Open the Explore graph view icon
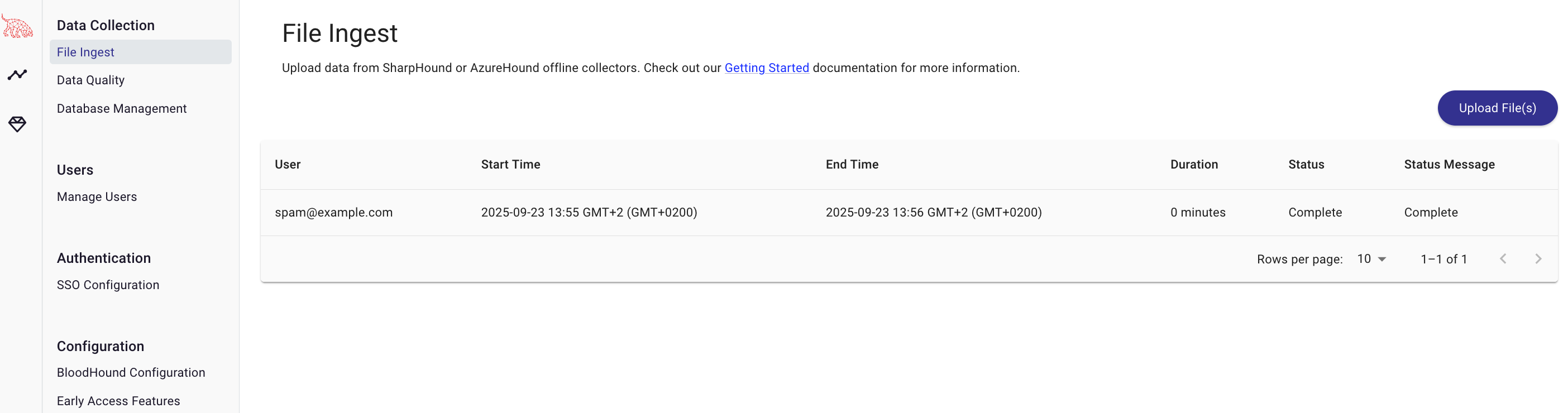 point(17,75)
